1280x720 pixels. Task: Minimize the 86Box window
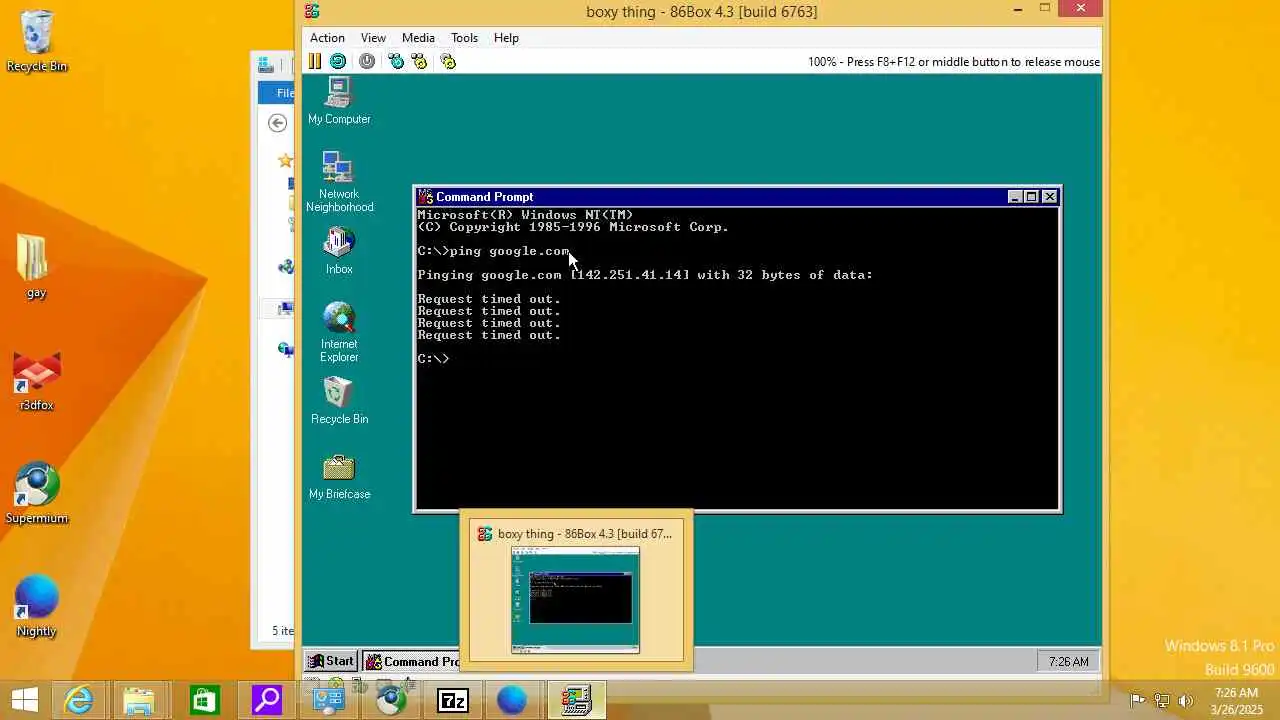point(1018,9)
